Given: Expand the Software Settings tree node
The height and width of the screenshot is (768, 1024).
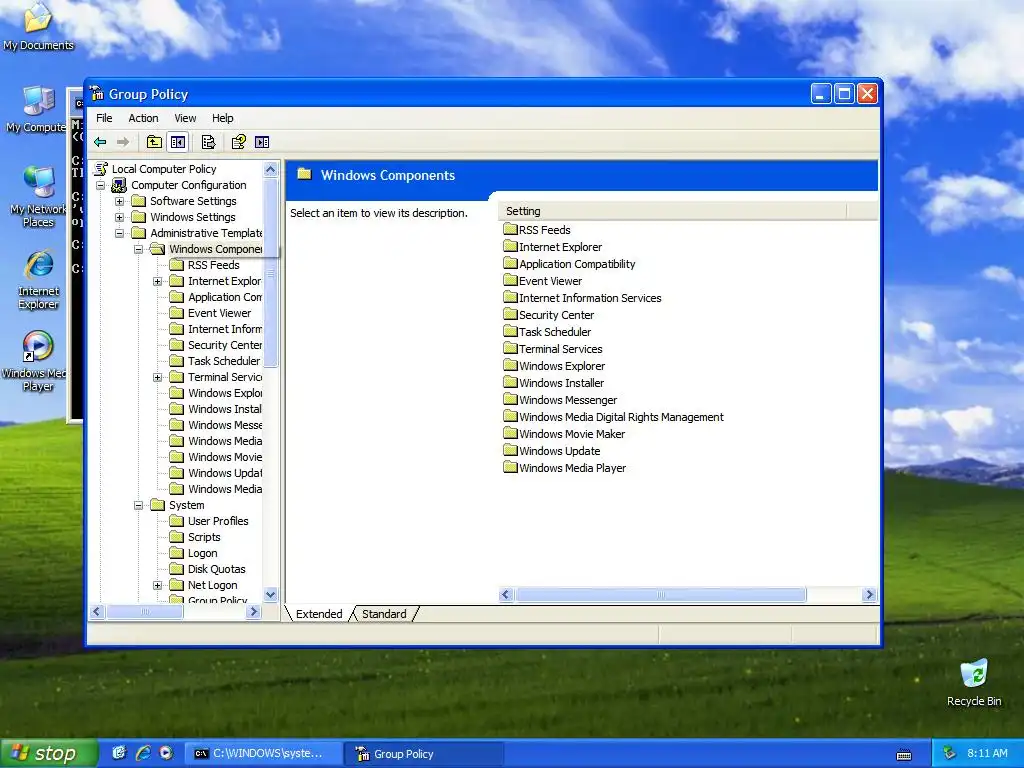Looking at the screenshot, I should tap(120, 201).
